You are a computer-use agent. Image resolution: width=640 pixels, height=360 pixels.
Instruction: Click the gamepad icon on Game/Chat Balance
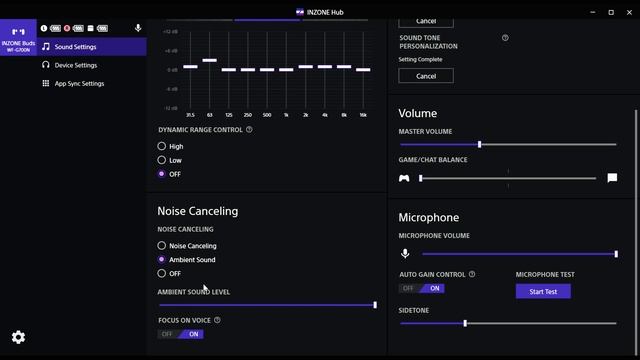click(404, 178)
